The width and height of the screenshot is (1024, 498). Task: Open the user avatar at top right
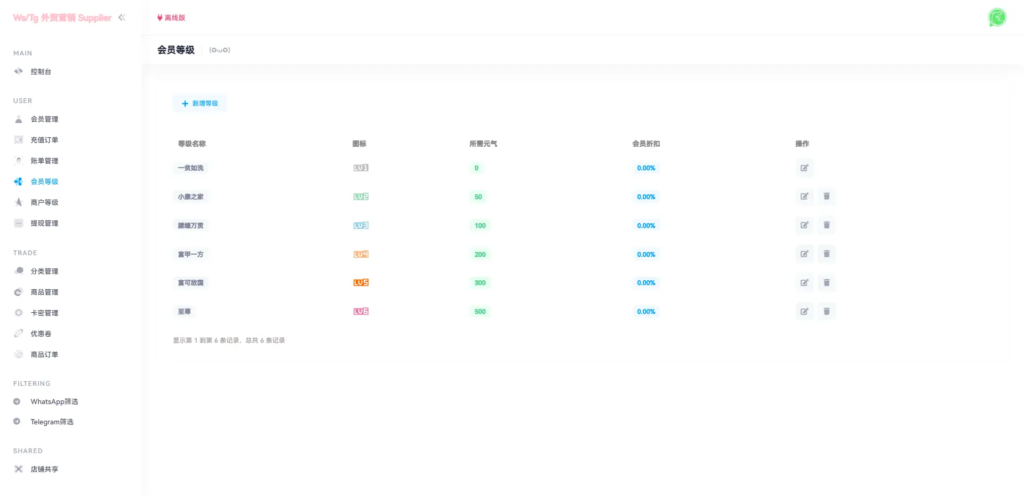click(996, 17)
